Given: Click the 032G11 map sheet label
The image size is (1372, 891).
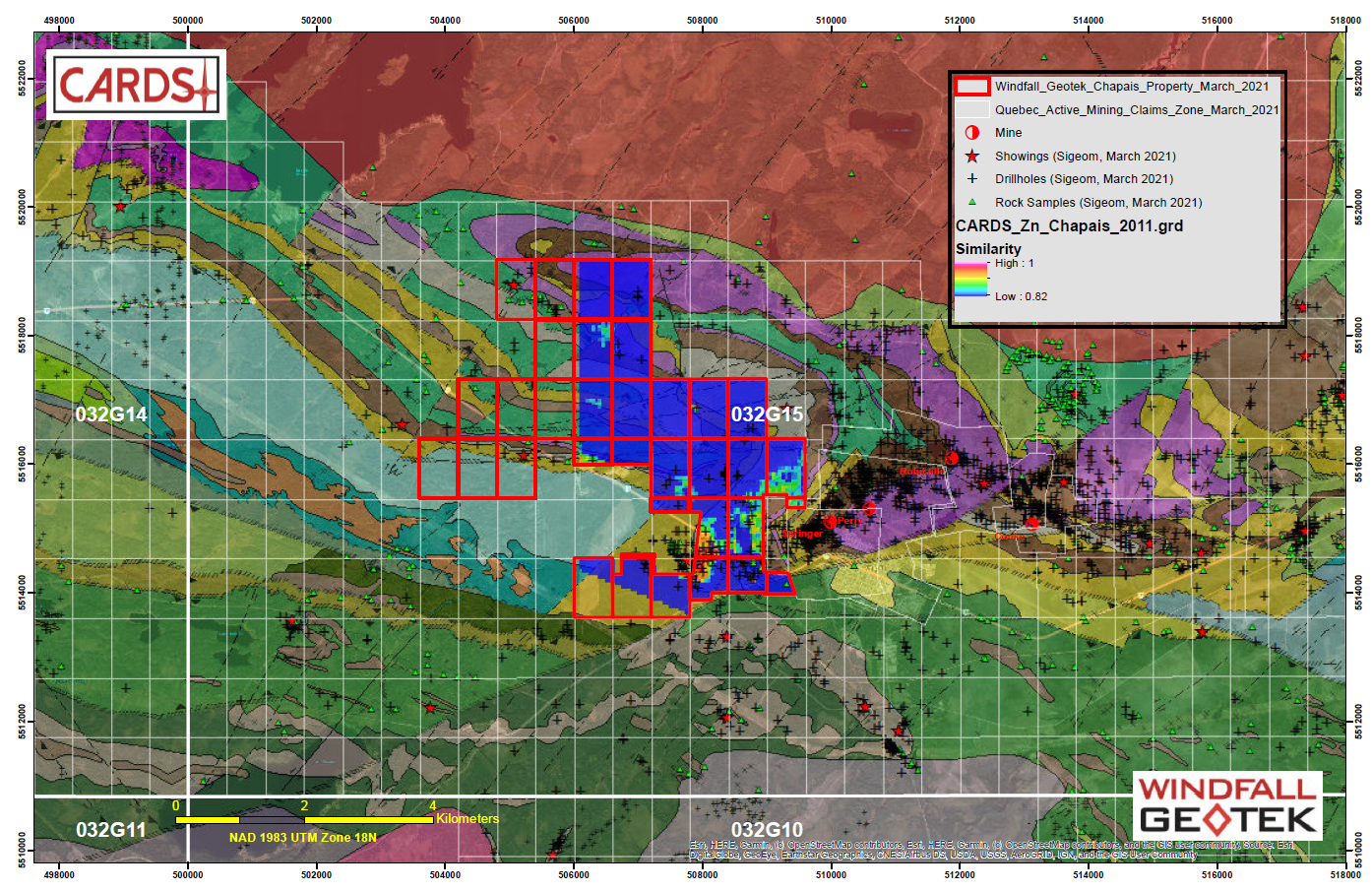Looking at the screenshot, I should pyautogui.click(x=111, y=830).
